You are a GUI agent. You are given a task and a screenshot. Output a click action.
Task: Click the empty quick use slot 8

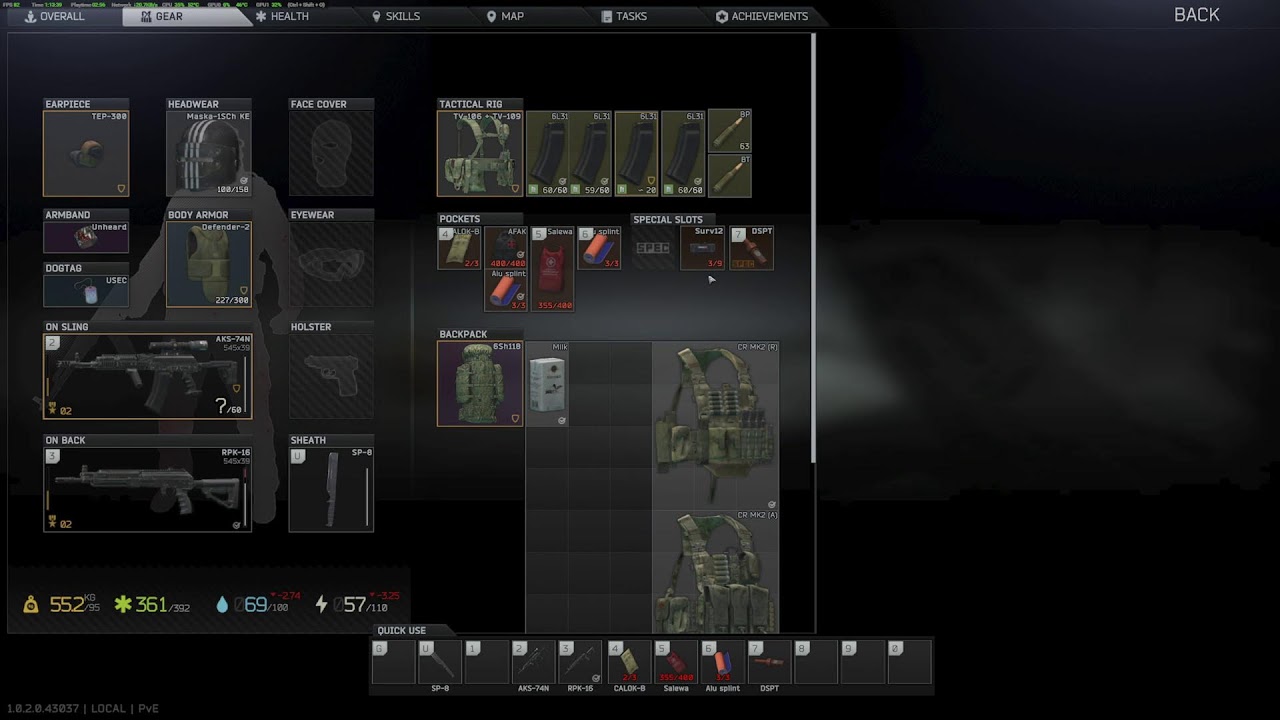tap(816, 663)
